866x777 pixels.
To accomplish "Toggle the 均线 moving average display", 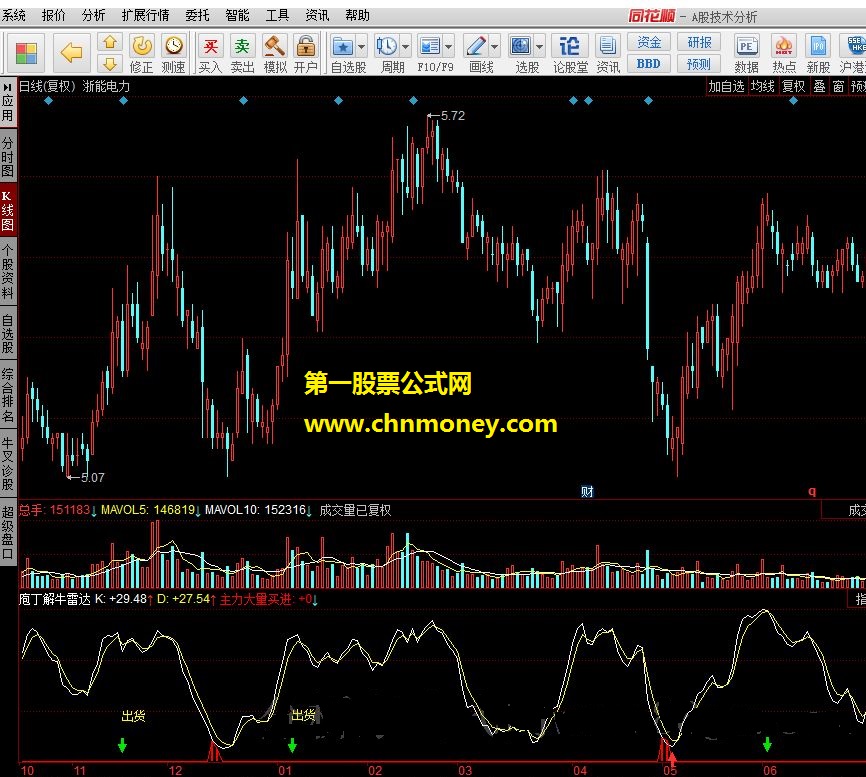I will 763,86.
